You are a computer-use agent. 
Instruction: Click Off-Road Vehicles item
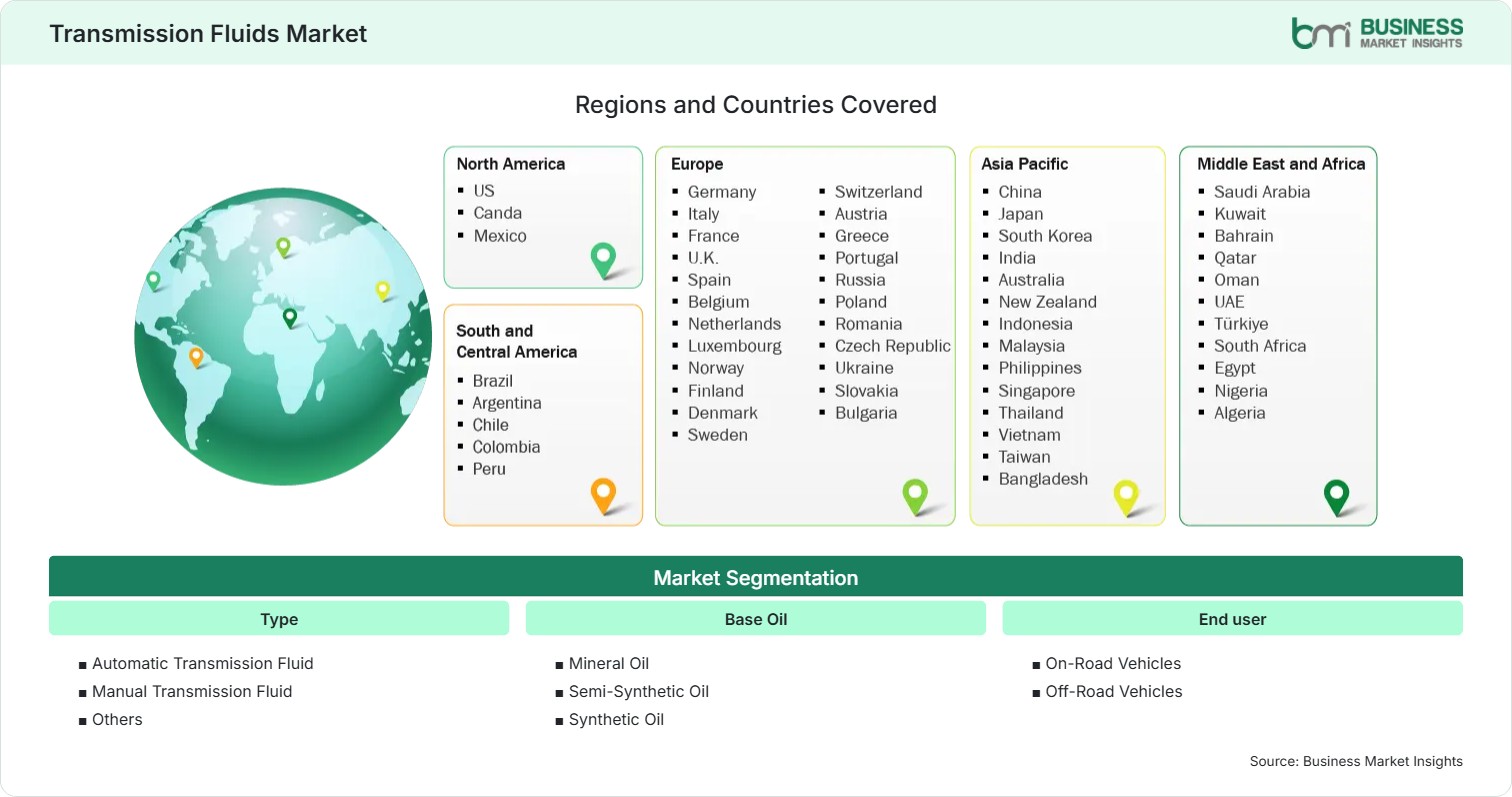[1114, 691]
